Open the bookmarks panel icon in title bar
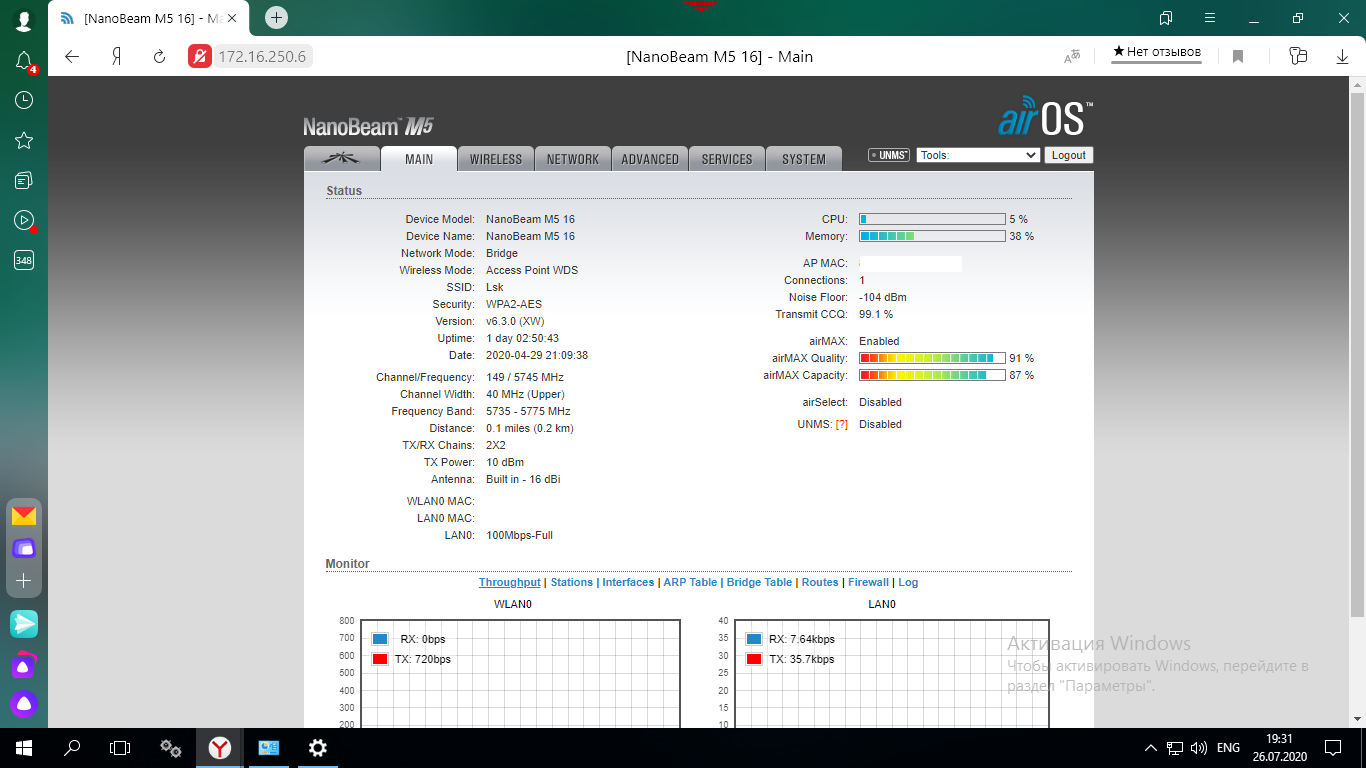Screen dimensions: 1366x768 click(1166, 17)
